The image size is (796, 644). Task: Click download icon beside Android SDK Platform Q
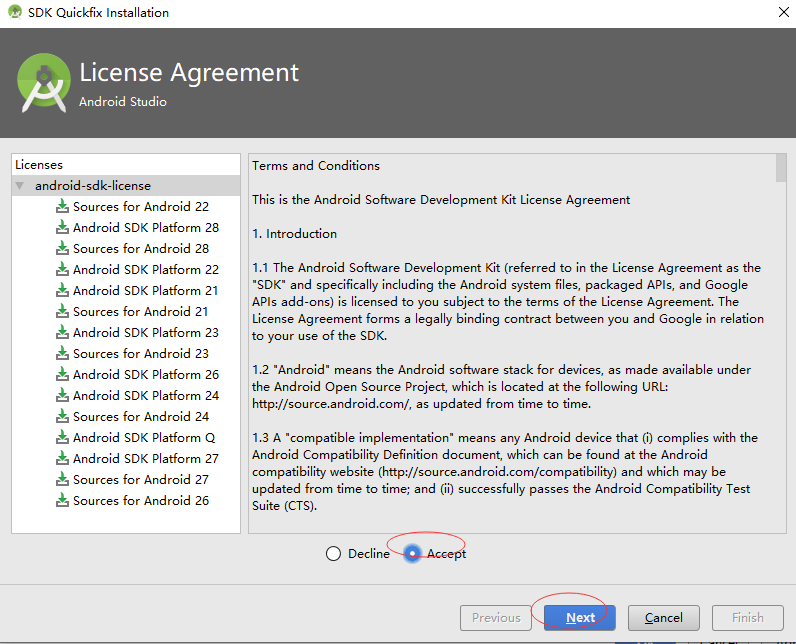[62, 437]
